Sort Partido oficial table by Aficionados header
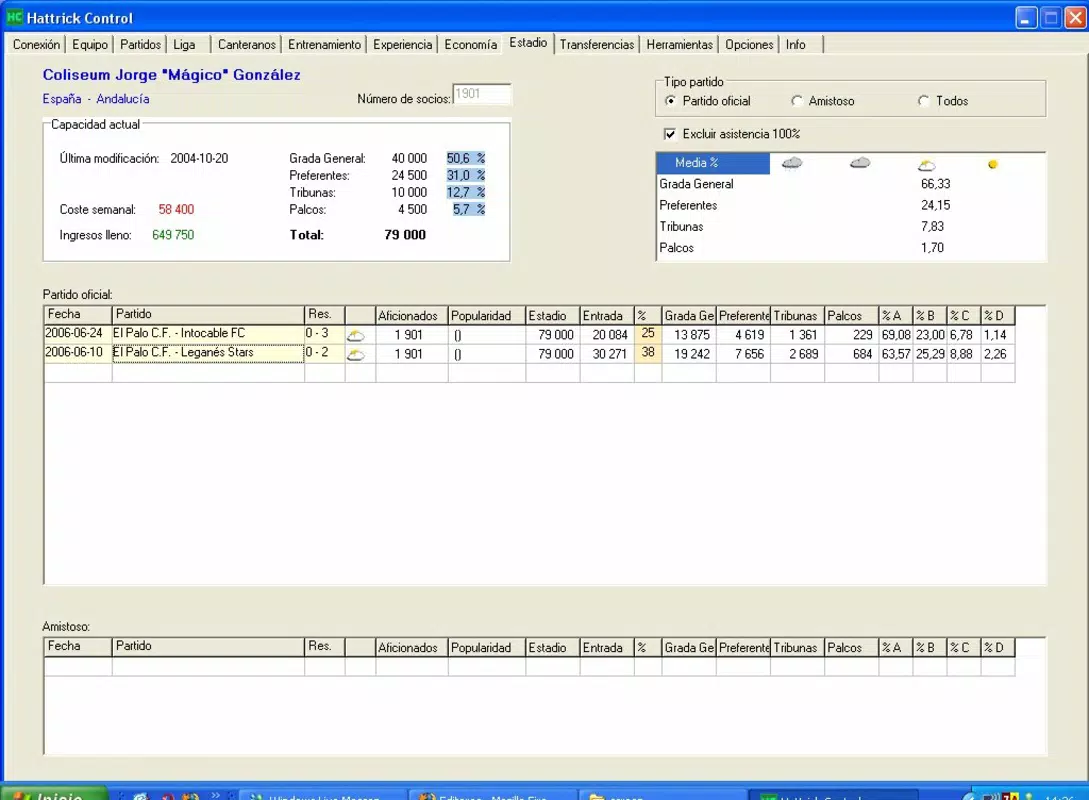This screenshot has width=1089, height=800. (412, 316)
